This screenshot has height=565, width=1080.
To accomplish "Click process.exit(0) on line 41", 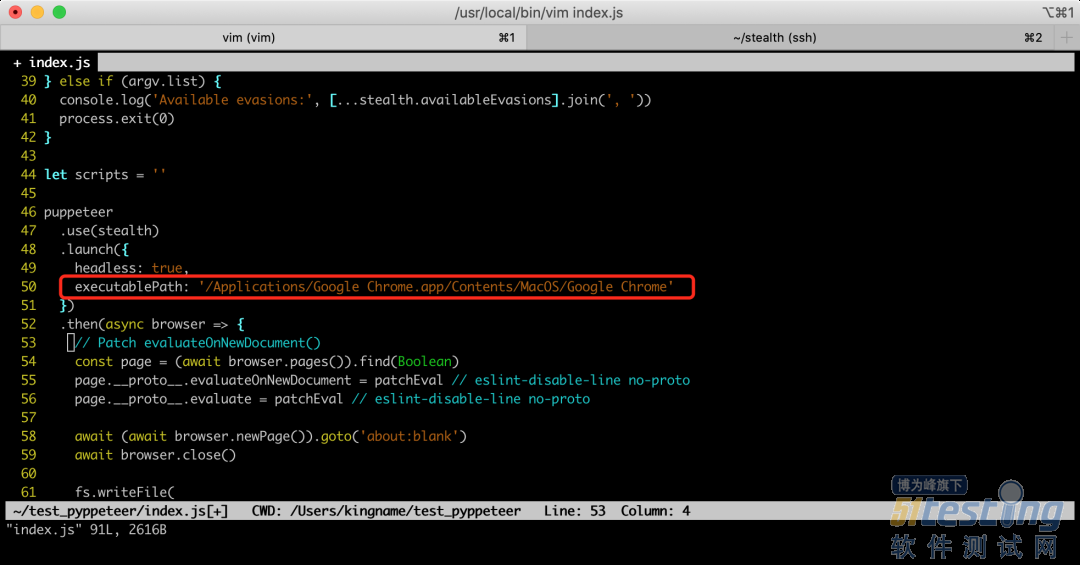I will pyautogui.click(x=117, y=119).
